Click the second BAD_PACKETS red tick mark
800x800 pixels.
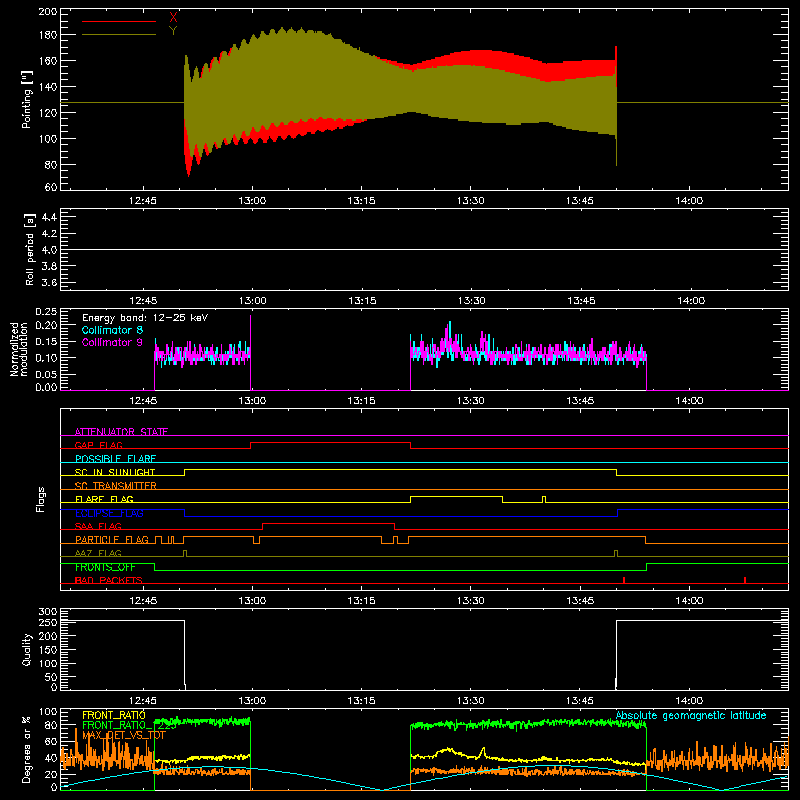[x=745, y=580]
